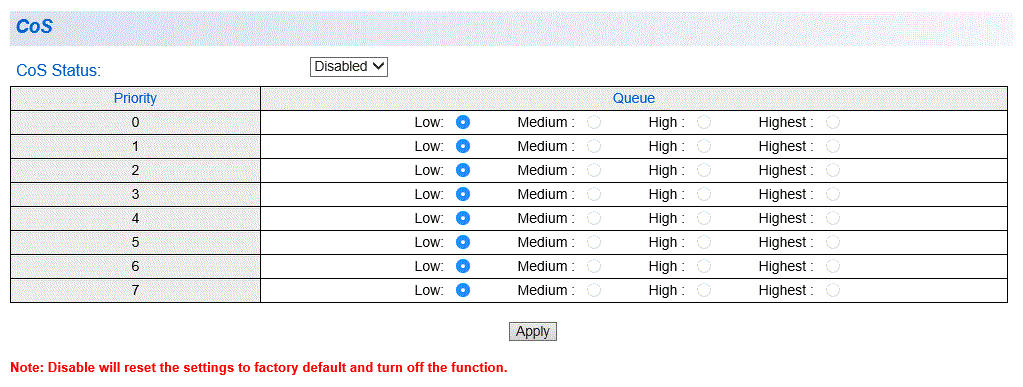Image resolution: width=1023 pixels, height=387 pixels.
Task: Select High queue for priority 7
Action: click(703, 290)
